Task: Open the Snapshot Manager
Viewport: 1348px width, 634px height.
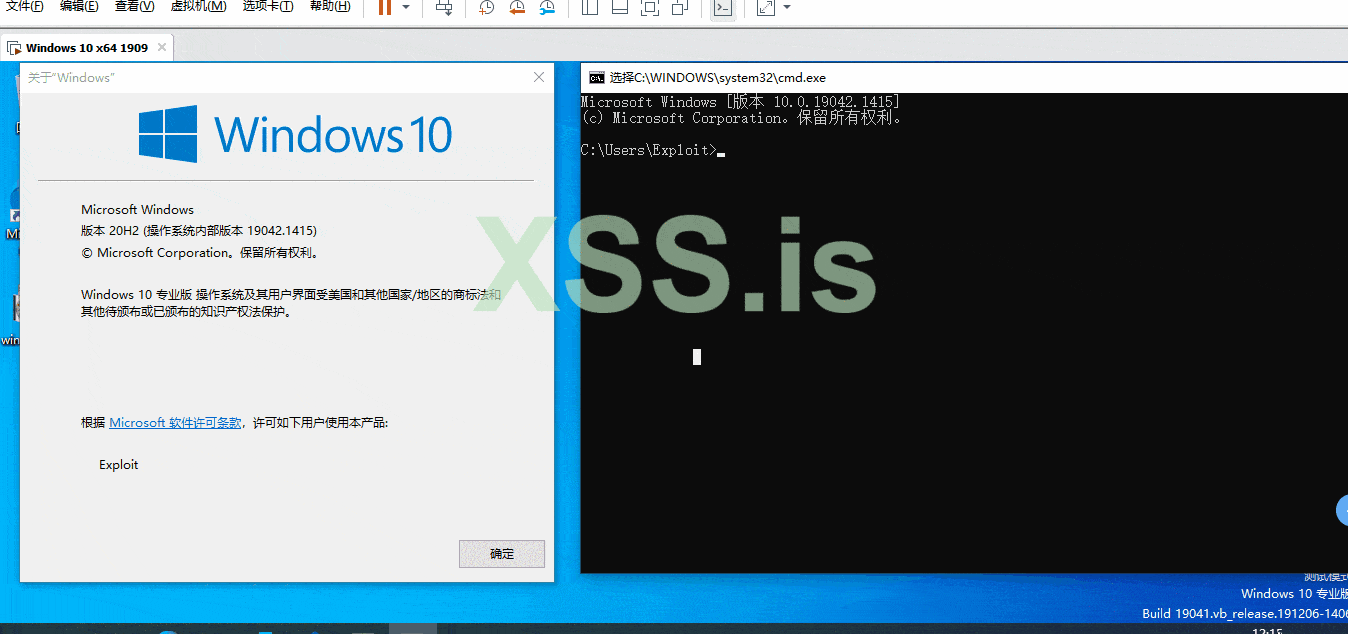Action: coord(546,8)
